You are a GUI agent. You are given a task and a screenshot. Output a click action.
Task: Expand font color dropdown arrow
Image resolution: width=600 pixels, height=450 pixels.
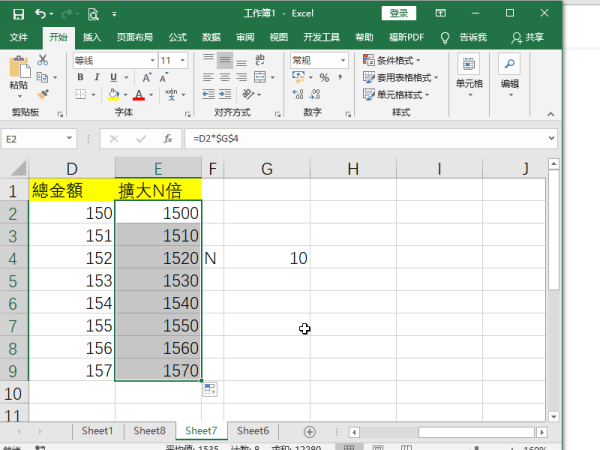(151, 95)
